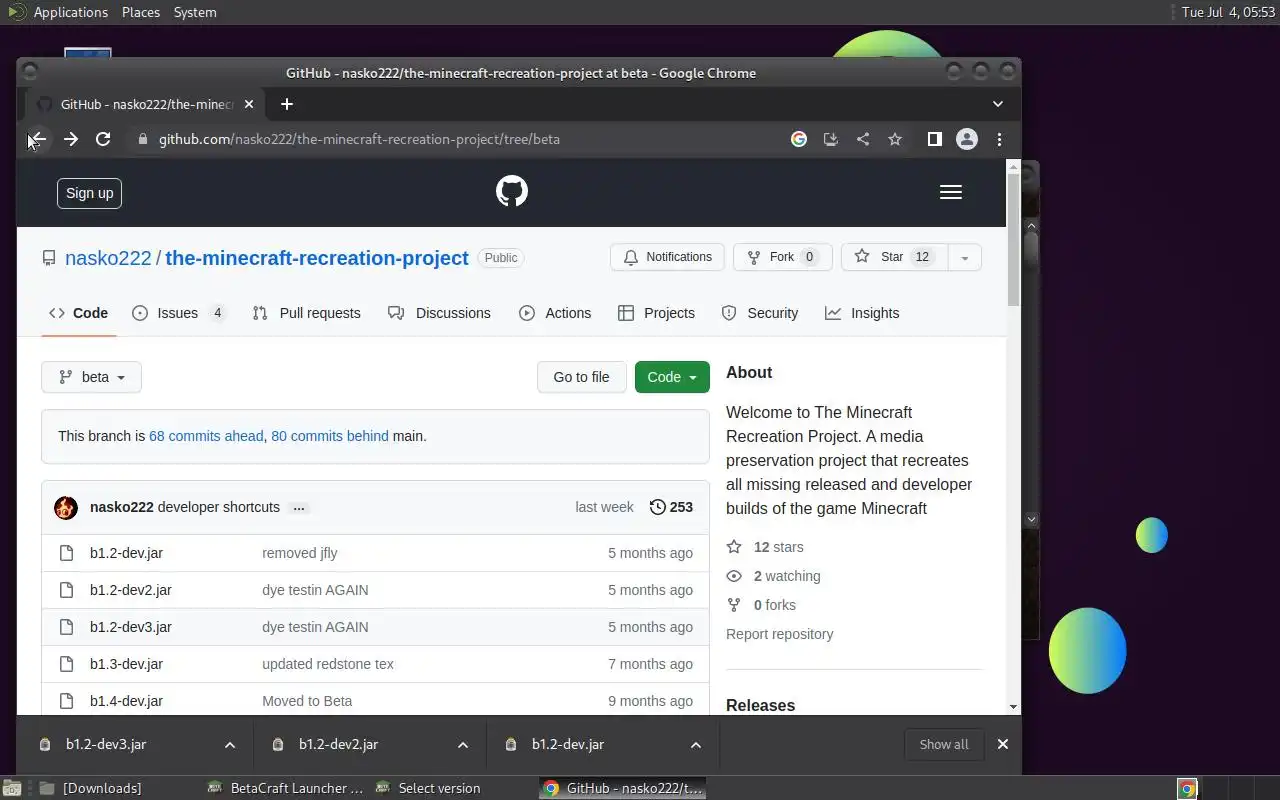Expand options for b1.2-dev3.jar download

[230, 744]
